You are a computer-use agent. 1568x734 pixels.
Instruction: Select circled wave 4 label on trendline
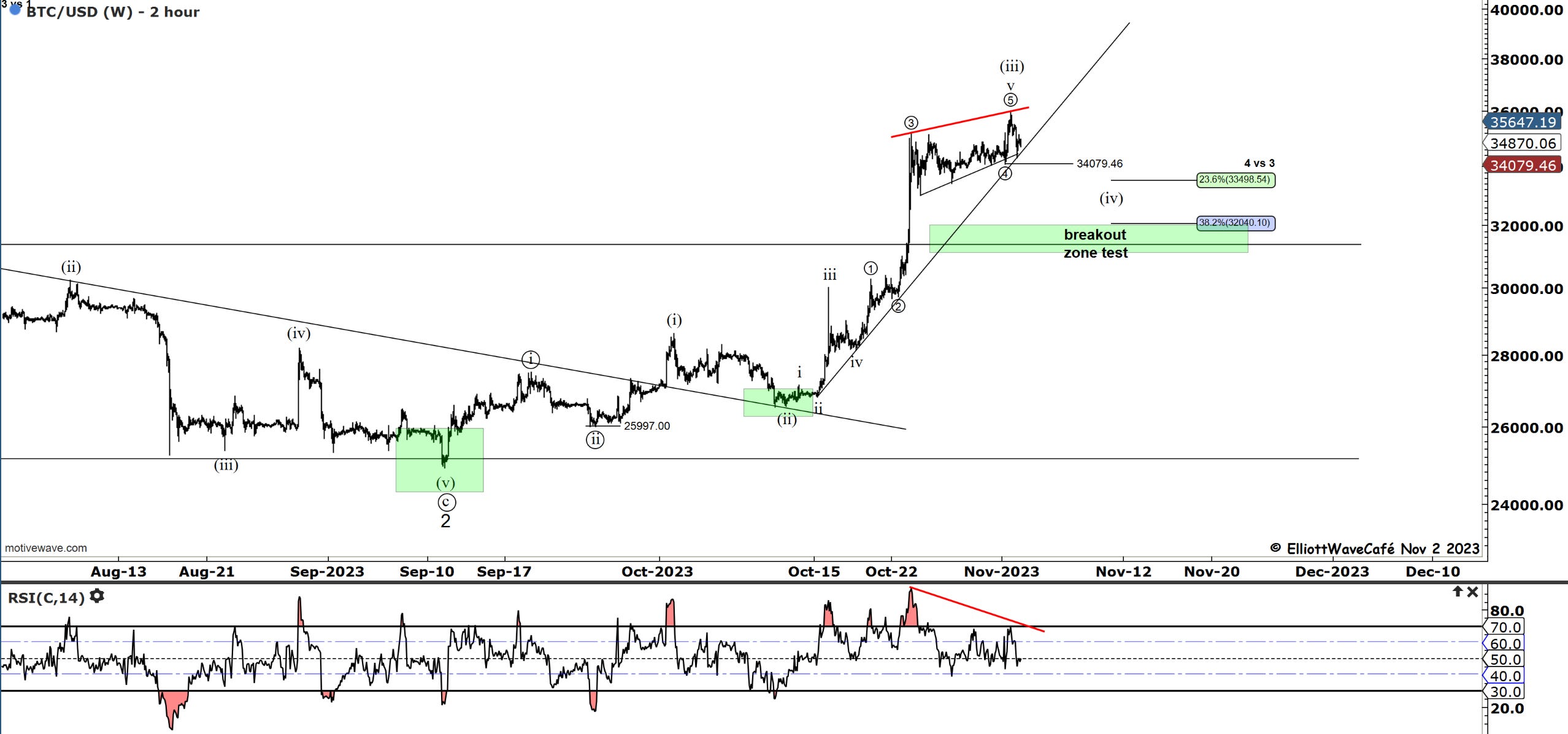pyautogui.click(x=1005, y=174)
